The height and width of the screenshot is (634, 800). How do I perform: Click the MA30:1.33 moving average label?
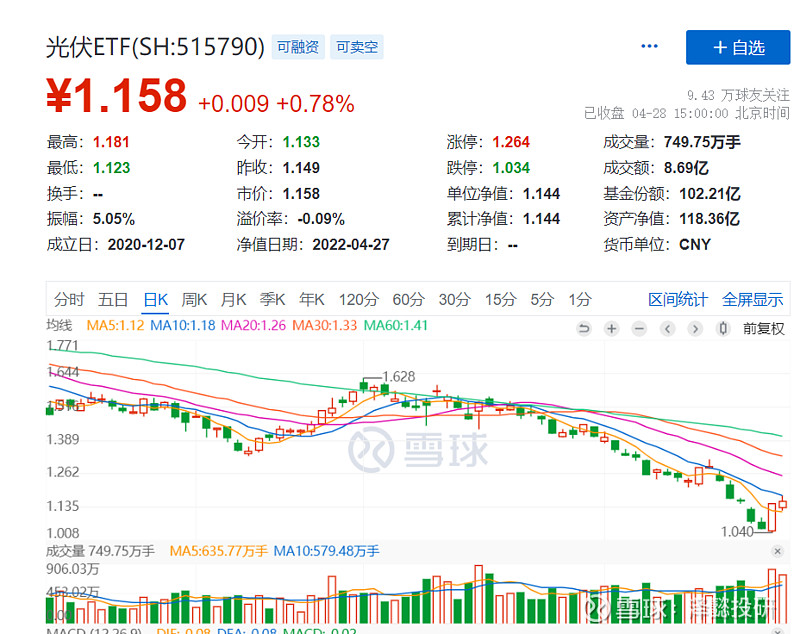(324, 325)
